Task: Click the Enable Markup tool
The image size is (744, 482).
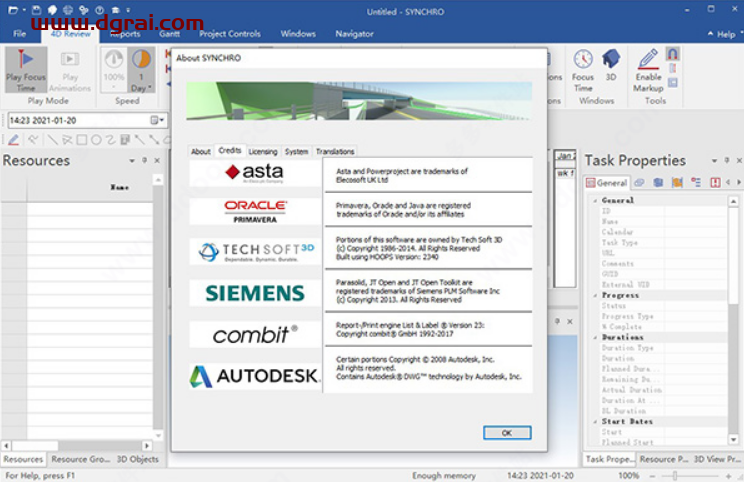Action: pyautogui.click(x=648, y=69)
